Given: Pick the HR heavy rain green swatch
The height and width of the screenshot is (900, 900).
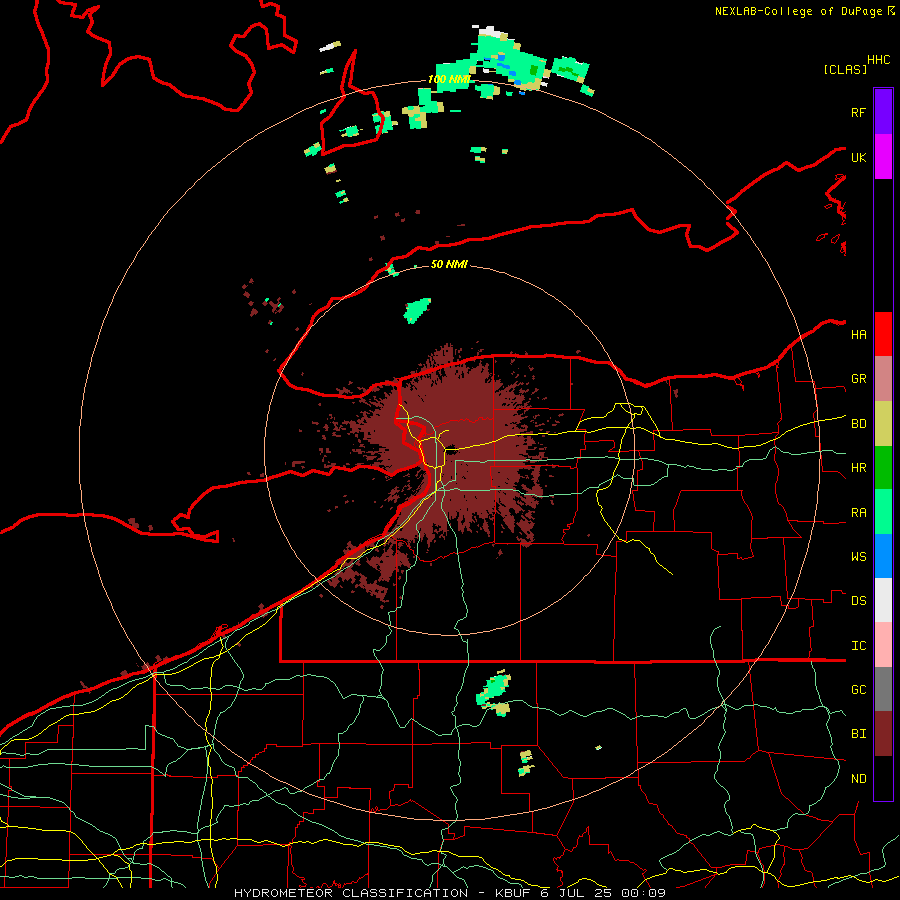Looking at the screenshot, I should click(883, 468).
